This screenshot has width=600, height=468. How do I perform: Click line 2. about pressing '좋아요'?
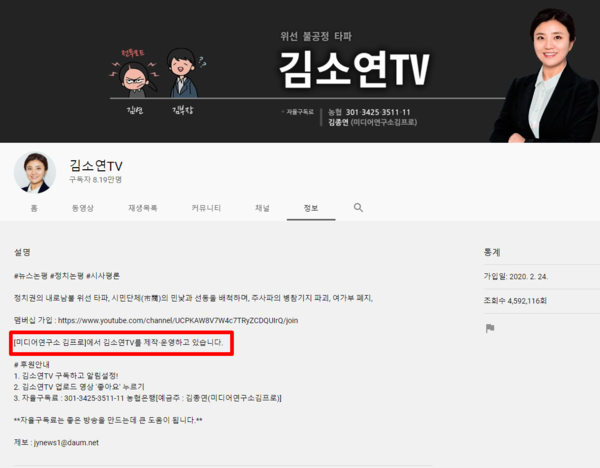click(x=79, y=387)
